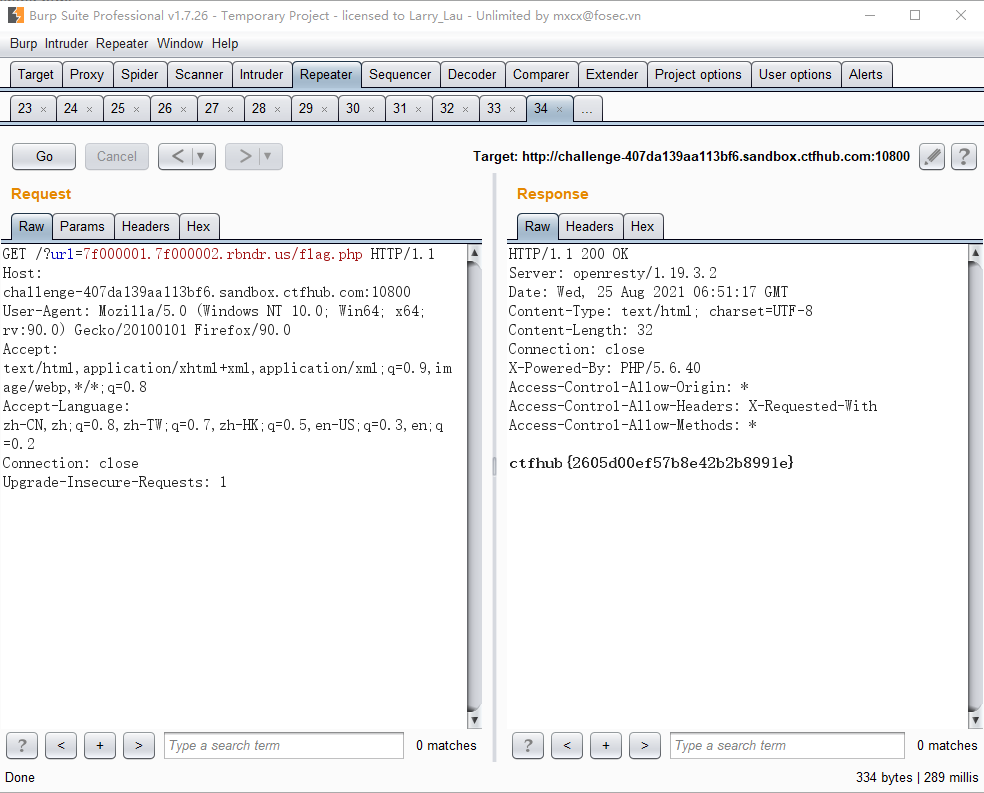
Task: Send the request with Go button
Action: point(44,156)
